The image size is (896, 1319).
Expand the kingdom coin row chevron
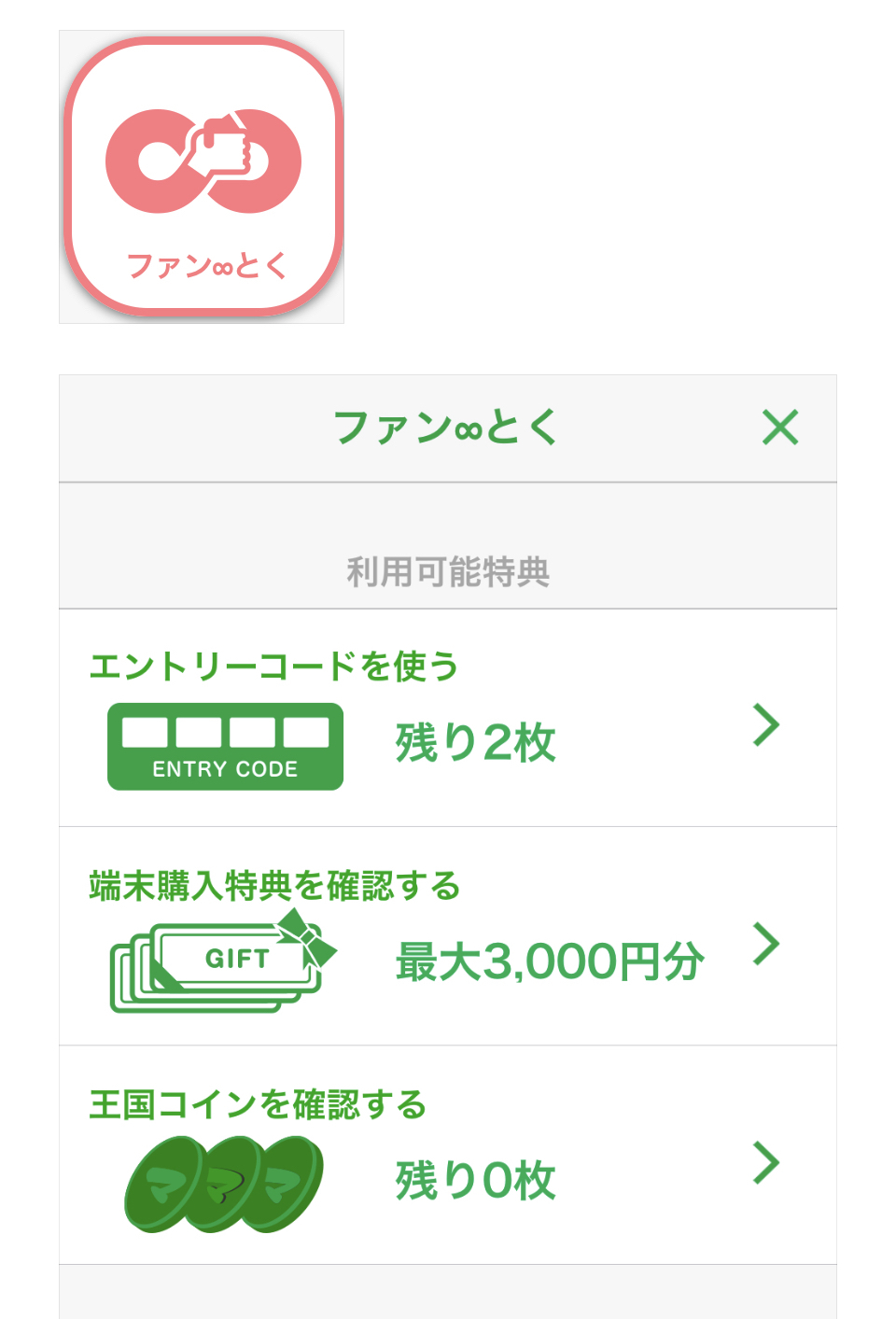766,1163
